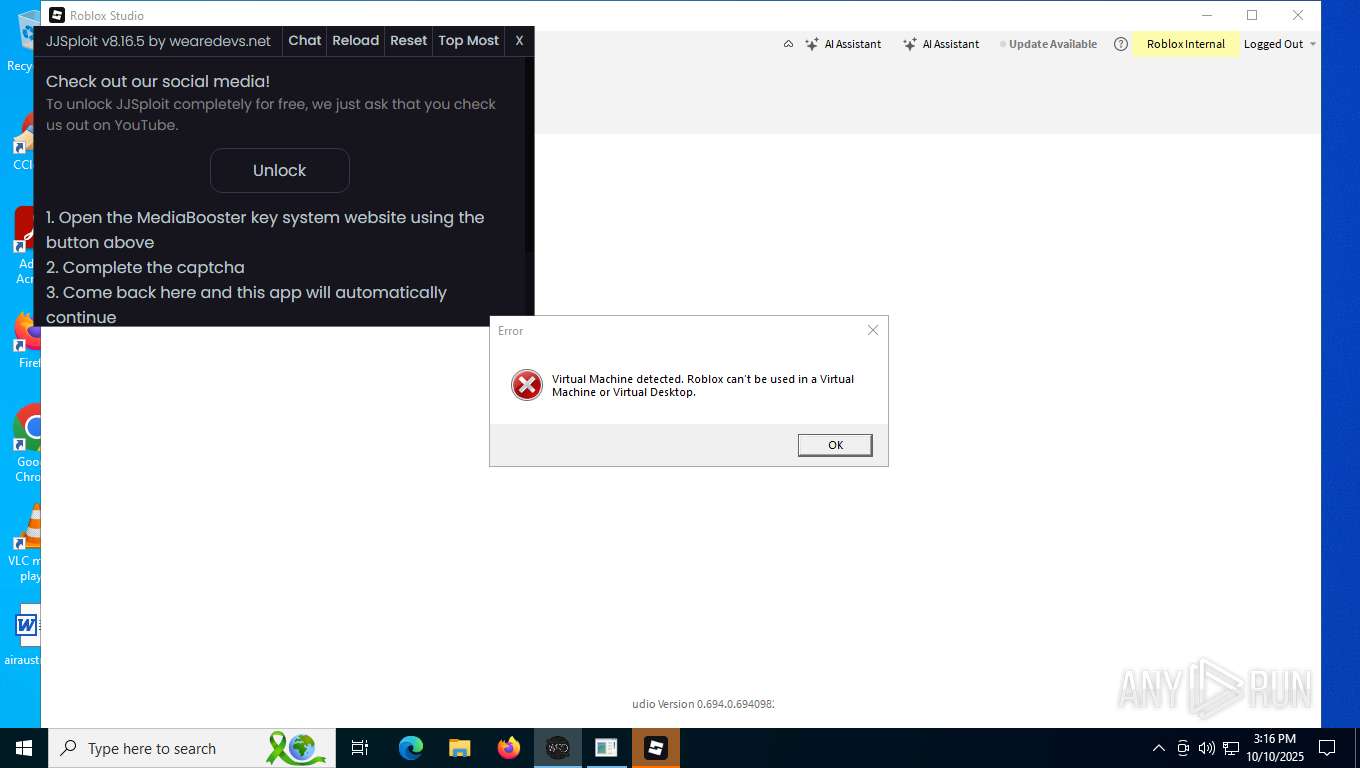Click the red error icon in dialog
Screen dimensions: 1360x768
click(x=527, y=385)
